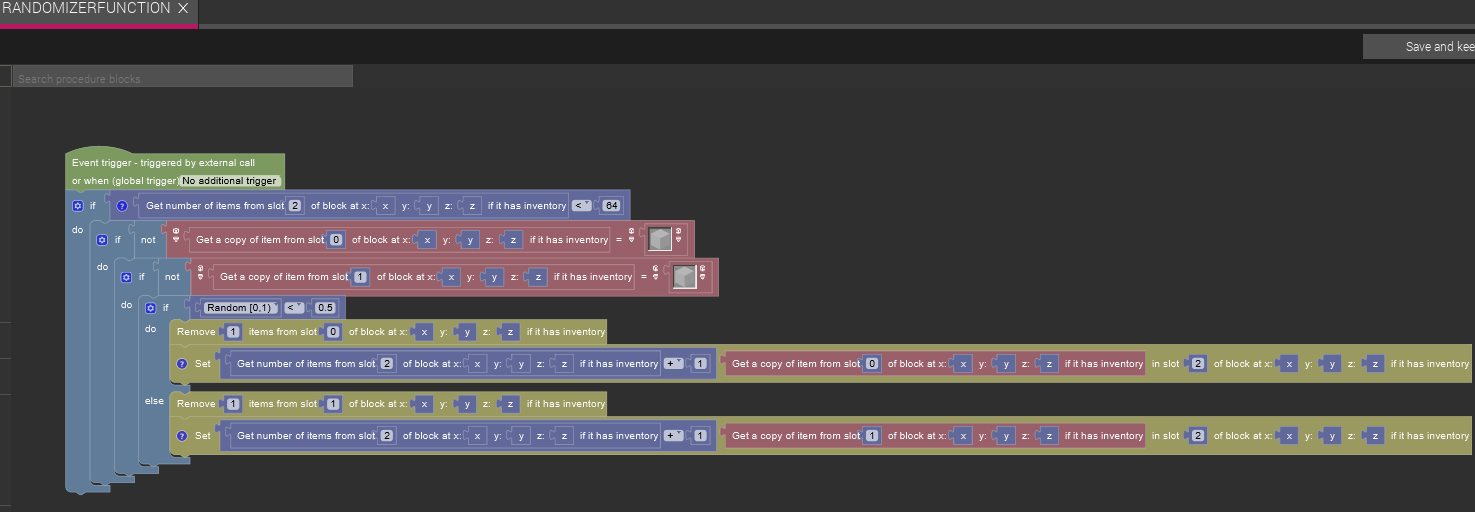Open item selector thumbnail in the slot 1 comparison row
This screenshot has height=512, width=1475.
684,276
